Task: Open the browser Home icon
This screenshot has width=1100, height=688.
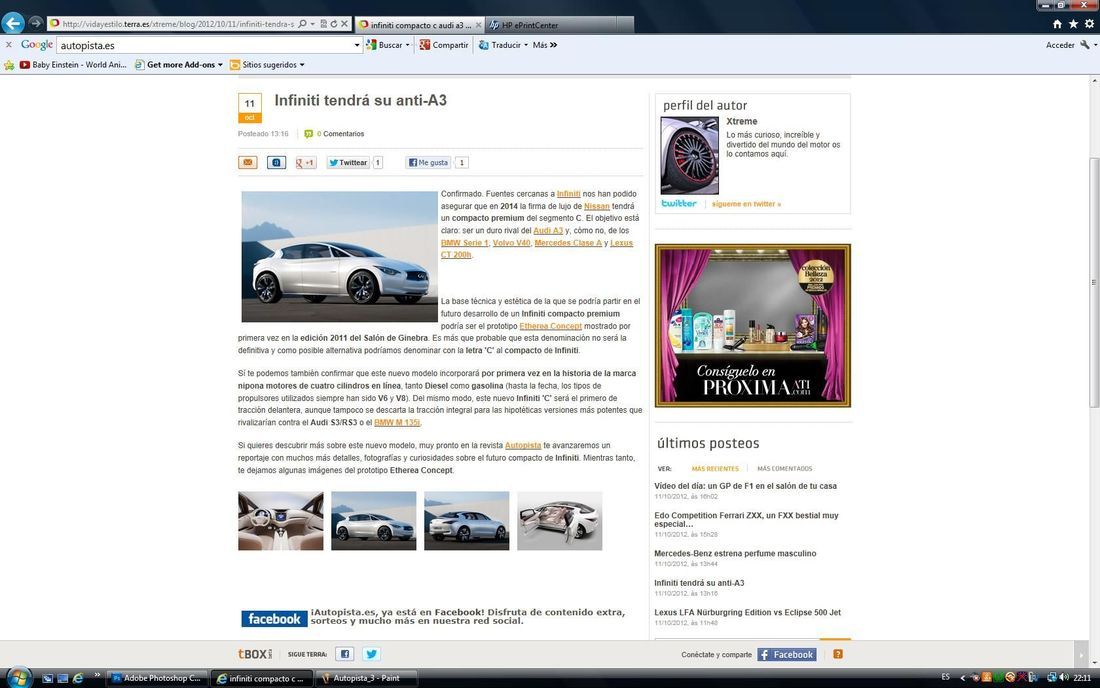Action: click(1057, 24)
